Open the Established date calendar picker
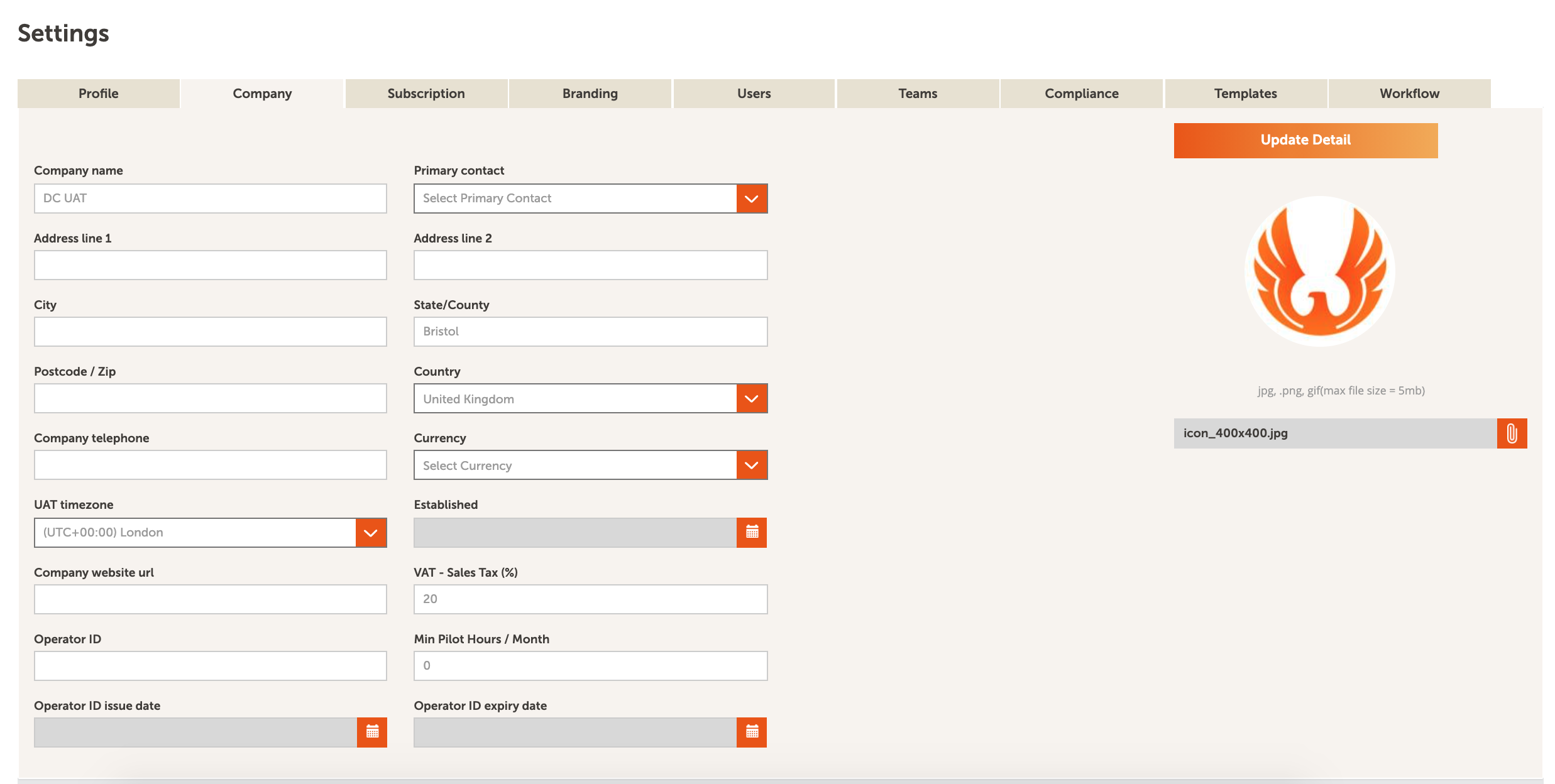The image size is (1555, 784). point(752,532)
